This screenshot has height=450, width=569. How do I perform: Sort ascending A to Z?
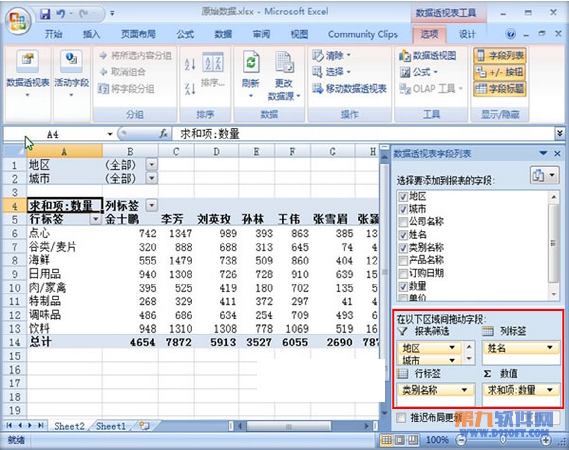click(x=190, y=64)
